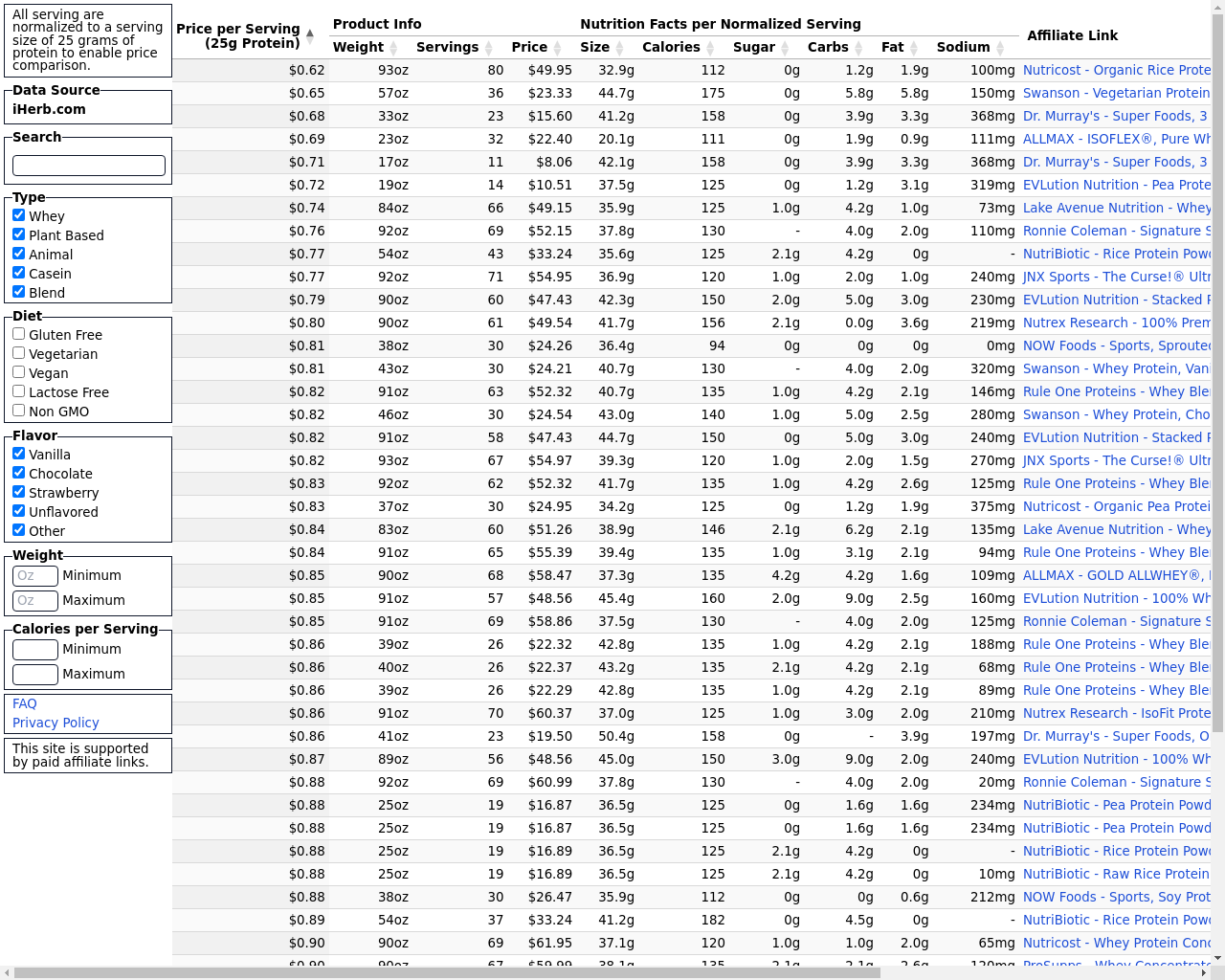Image resolution: width=1225 pixels, height=980 pixels.
Task: Open Nutricost Whey Protein Concentrate link
Action: (1117, 943)
